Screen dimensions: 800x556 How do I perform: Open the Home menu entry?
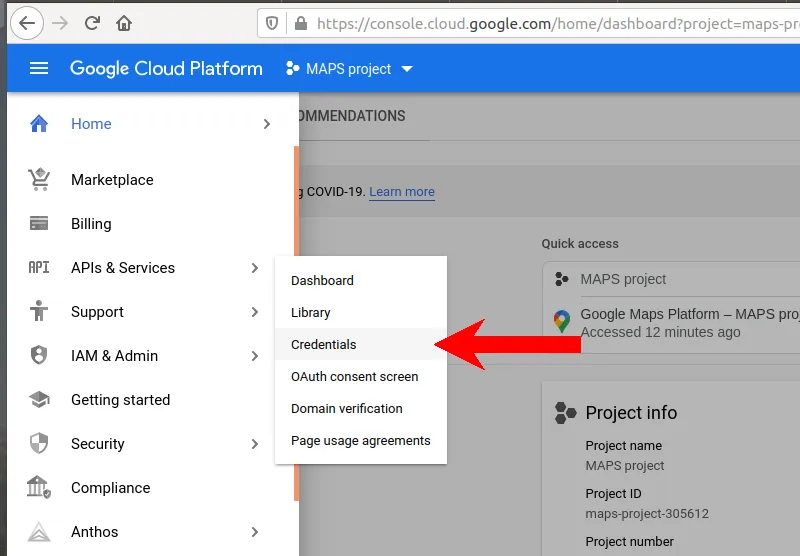(91, 123)
